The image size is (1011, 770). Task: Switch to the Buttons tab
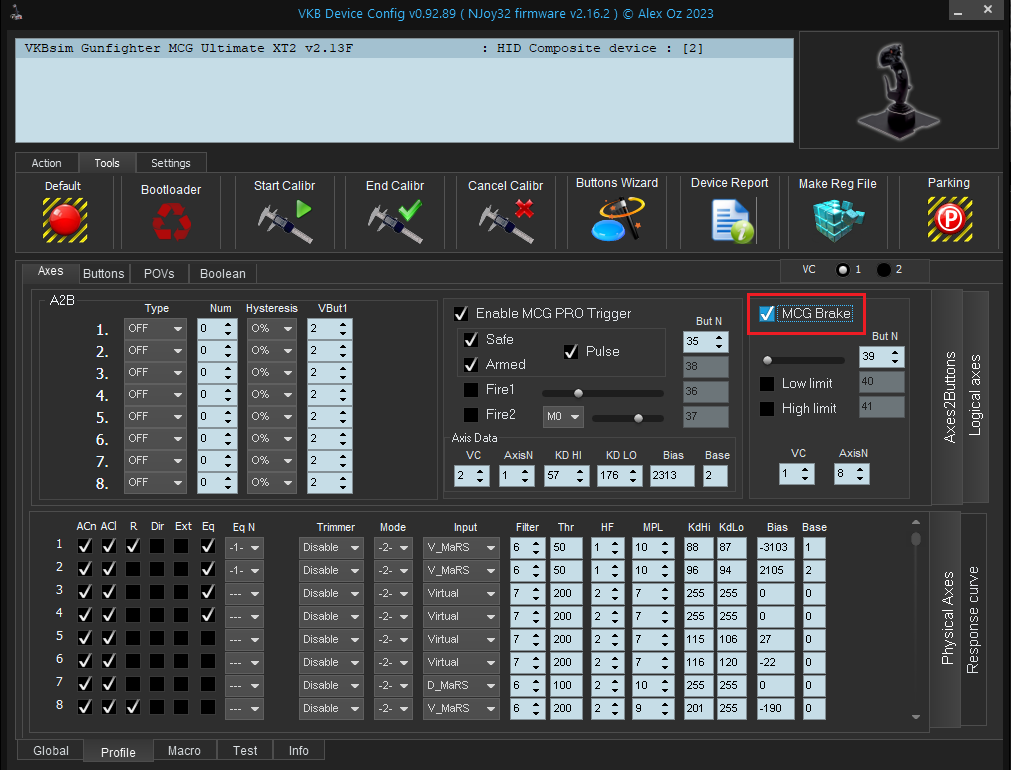click(x=104, y=273)
